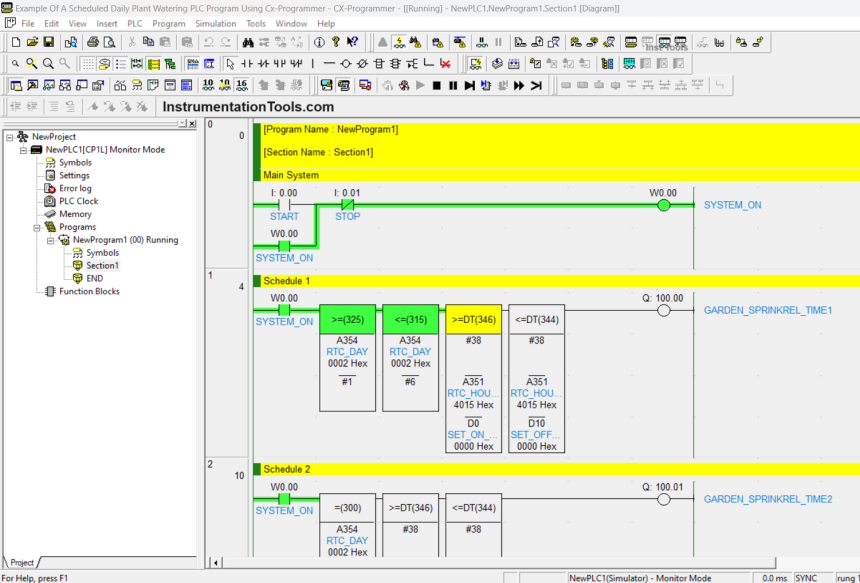Toggle the grid display button
Image resolution: width=860 pixels, height=583 pixels.
[x=88, y=64]
